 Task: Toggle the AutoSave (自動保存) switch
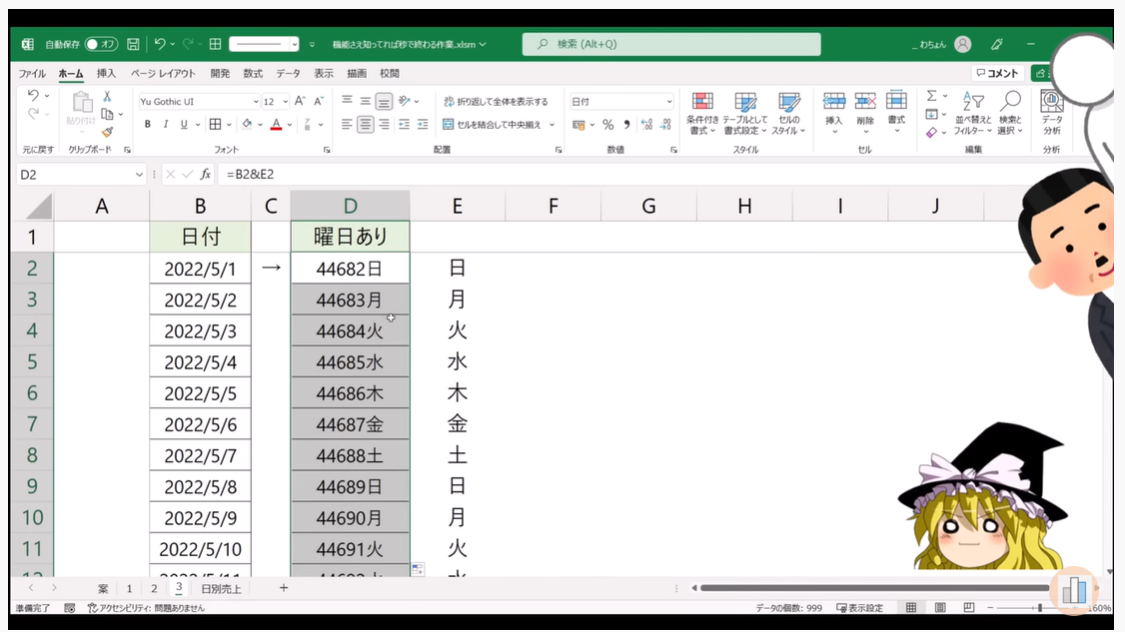101,45
